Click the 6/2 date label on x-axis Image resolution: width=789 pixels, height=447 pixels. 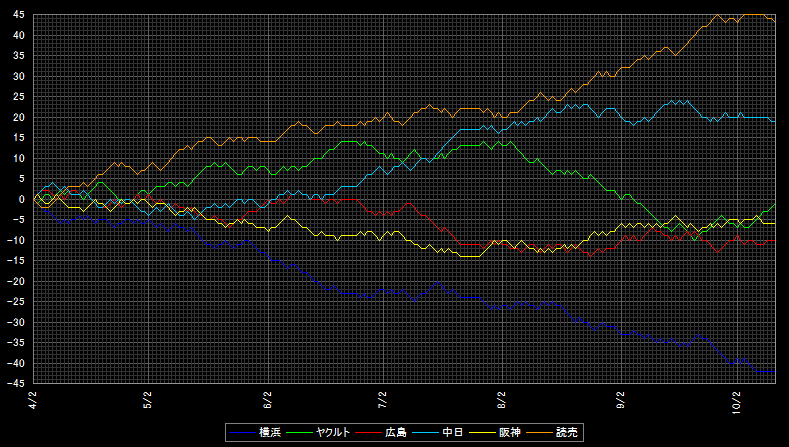tap(268, 401)
